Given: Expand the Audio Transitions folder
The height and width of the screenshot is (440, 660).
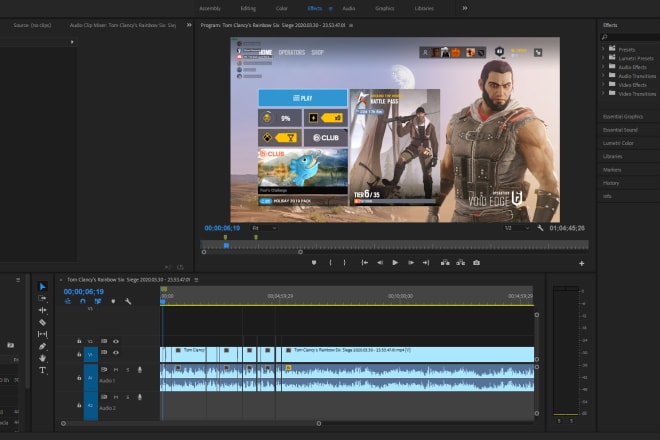Looking at the screenshot, I should point(603,76).
